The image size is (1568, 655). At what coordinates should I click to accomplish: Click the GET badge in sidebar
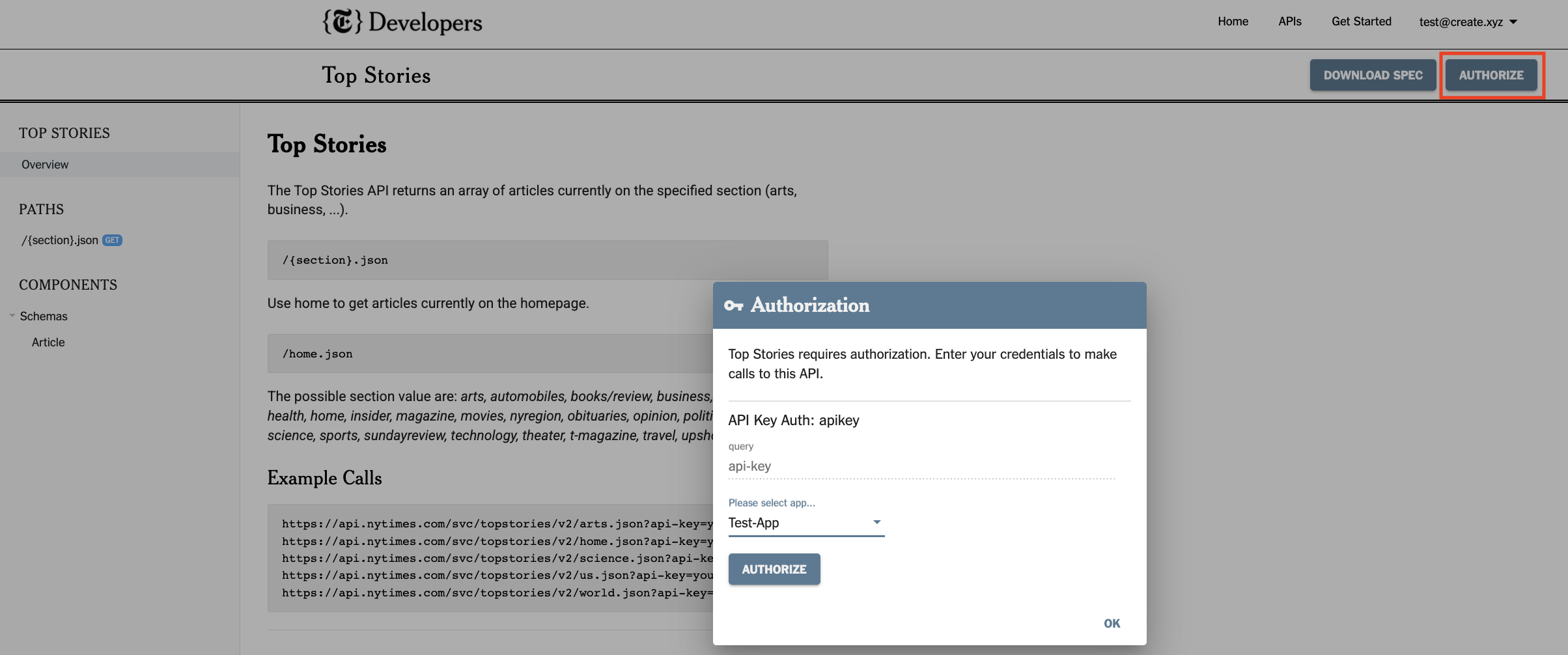point(112,240)
